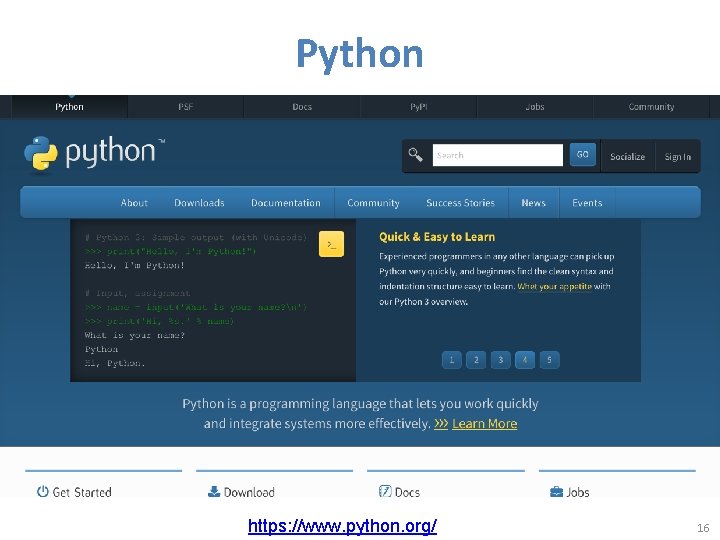Image resolution: width=720 pixels, height=540 pixels.
Task: Click the Get Started heading text
Action: click(82, 492)
